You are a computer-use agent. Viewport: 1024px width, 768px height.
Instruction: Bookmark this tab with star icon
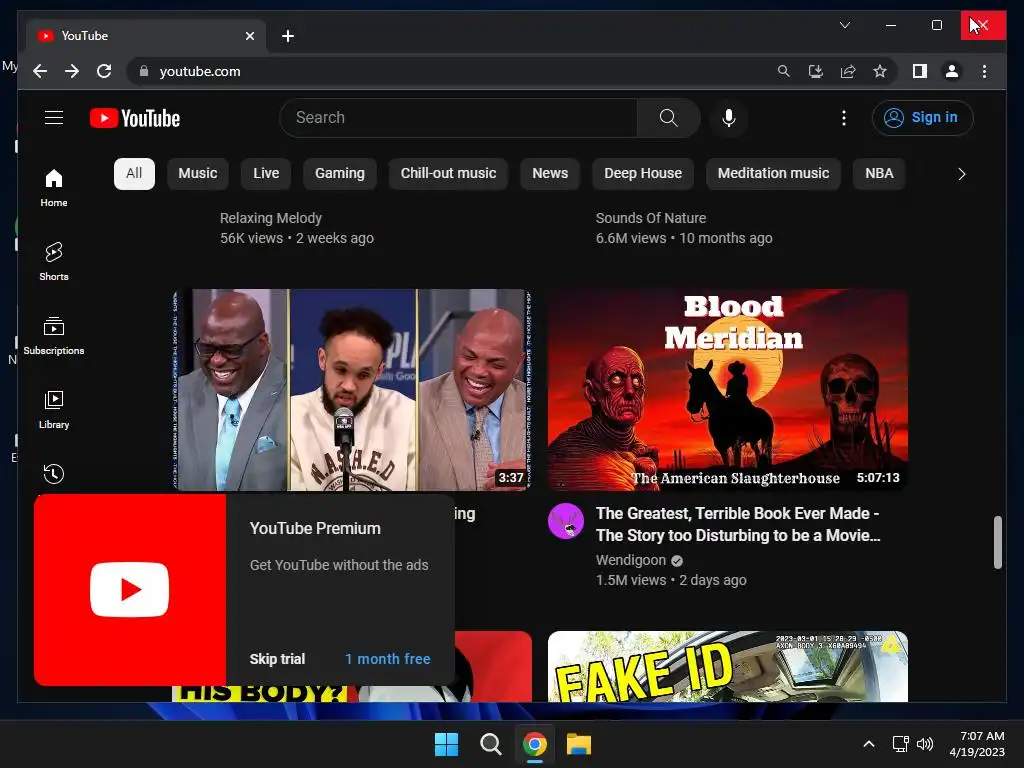point(880,71)
